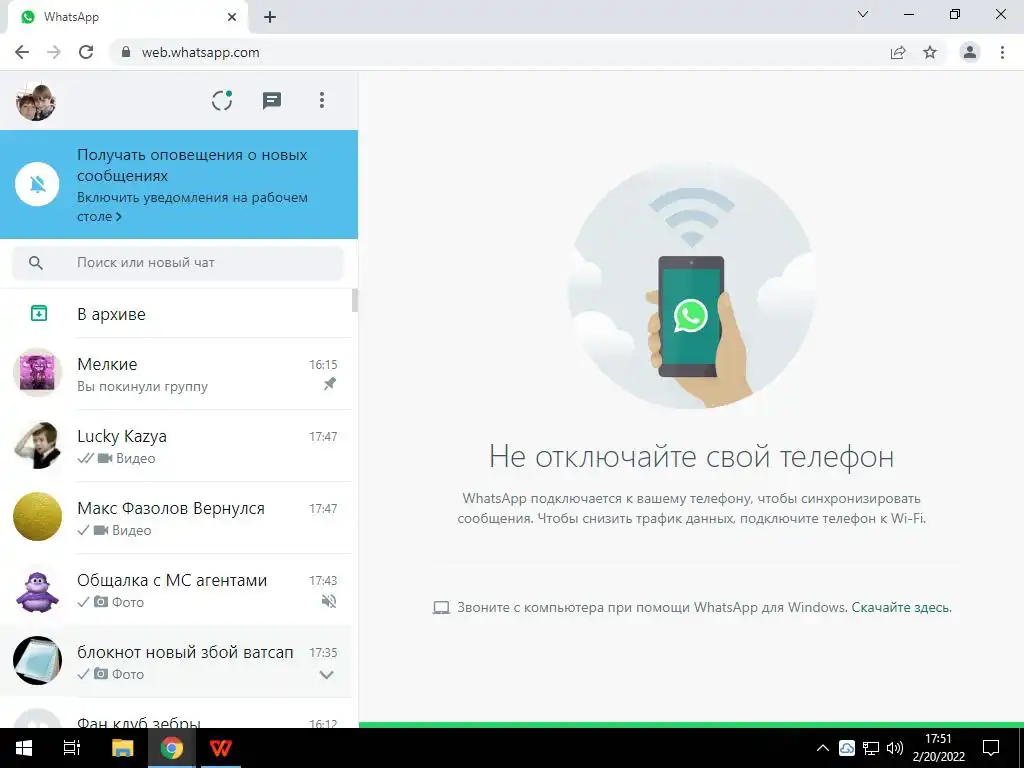Click the muted speaker icon on Общалка chat
Image resolution: width=1024 pixels, height=768 pixels.
pos(329,601)
